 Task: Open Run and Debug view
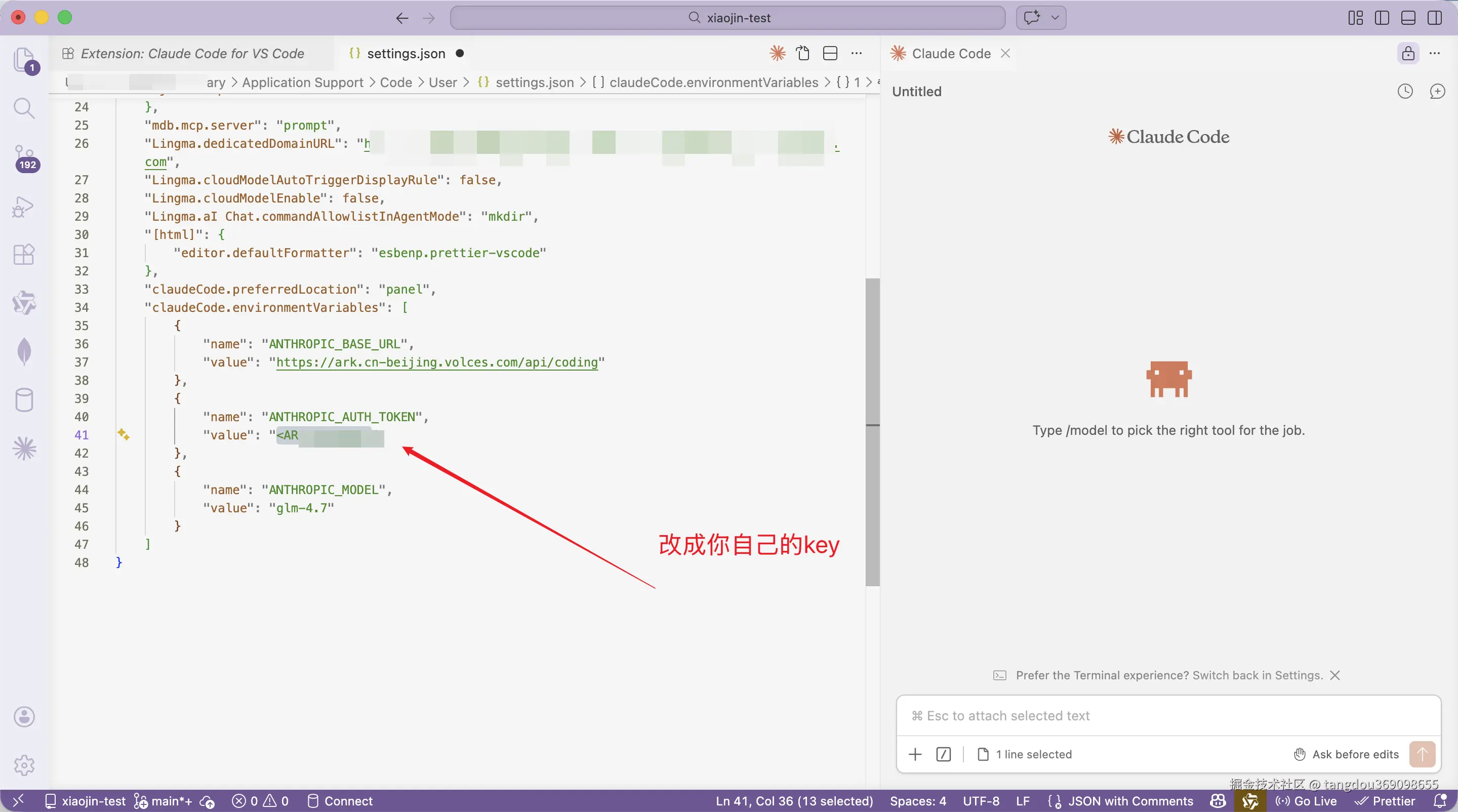[24, 207]
